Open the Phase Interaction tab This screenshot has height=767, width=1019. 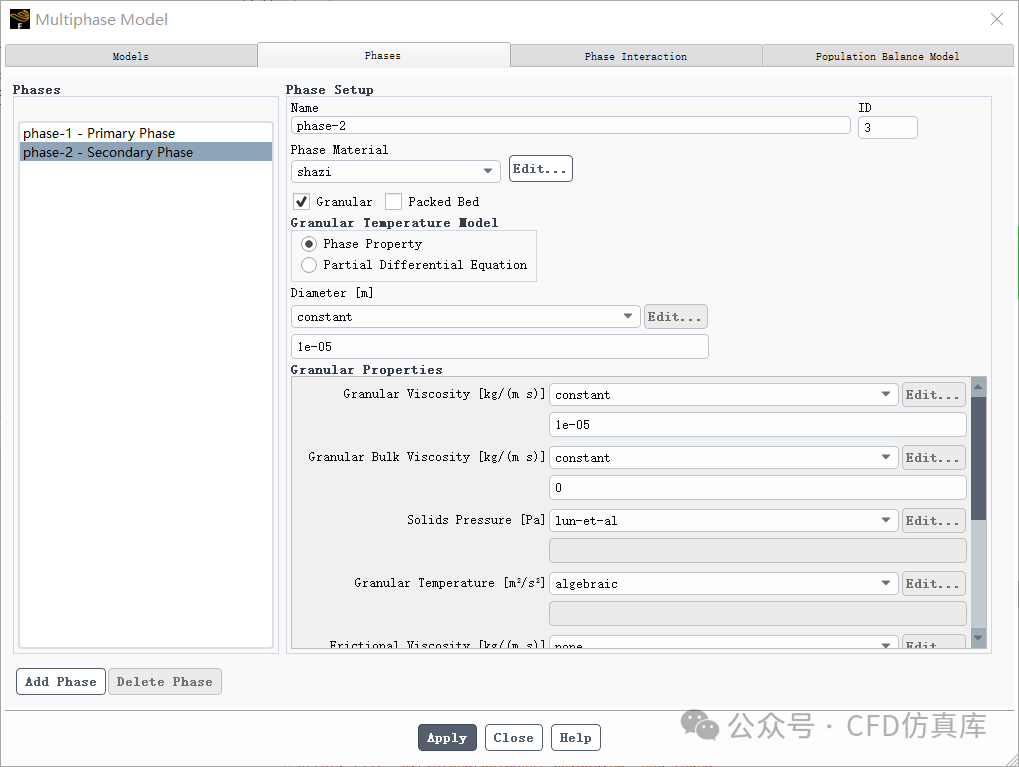click(636, 56)
